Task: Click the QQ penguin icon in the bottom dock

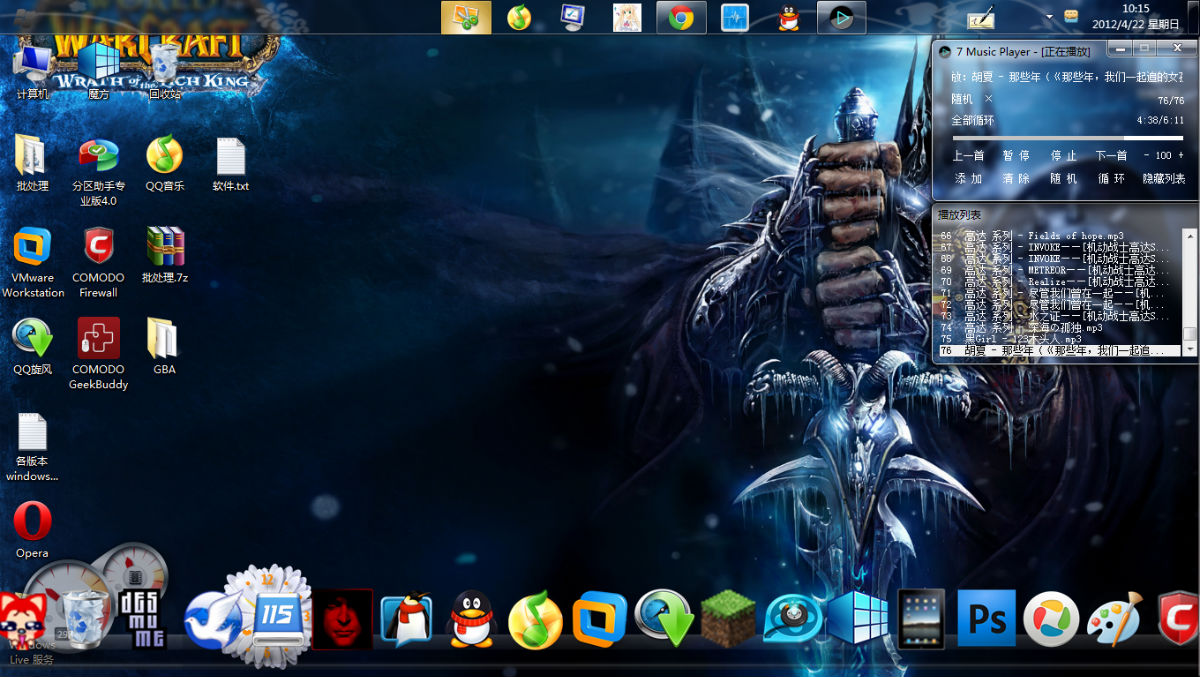Action: coord(471,618)
